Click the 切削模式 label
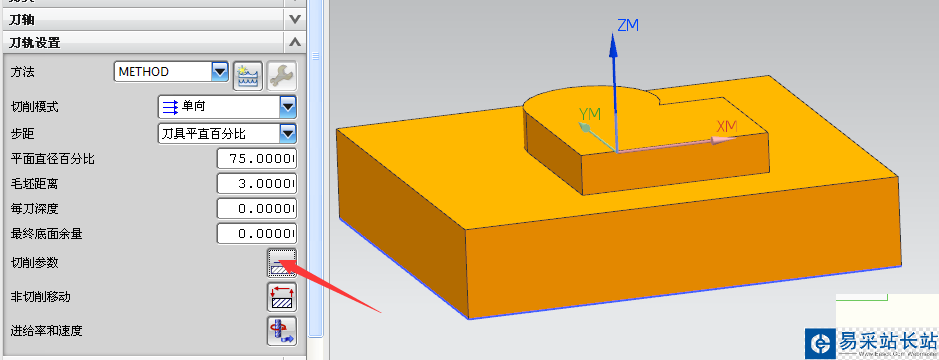 (35, 108)
